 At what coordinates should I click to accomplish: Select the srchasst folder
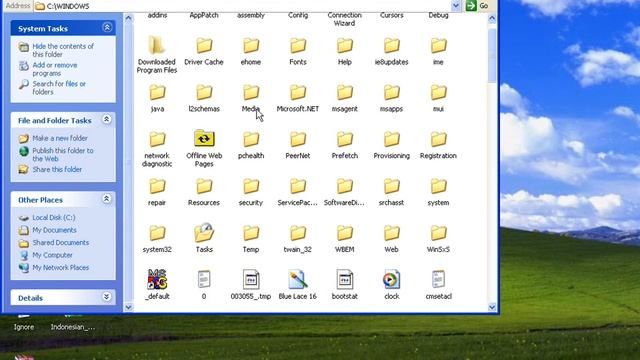coord(391,192)
